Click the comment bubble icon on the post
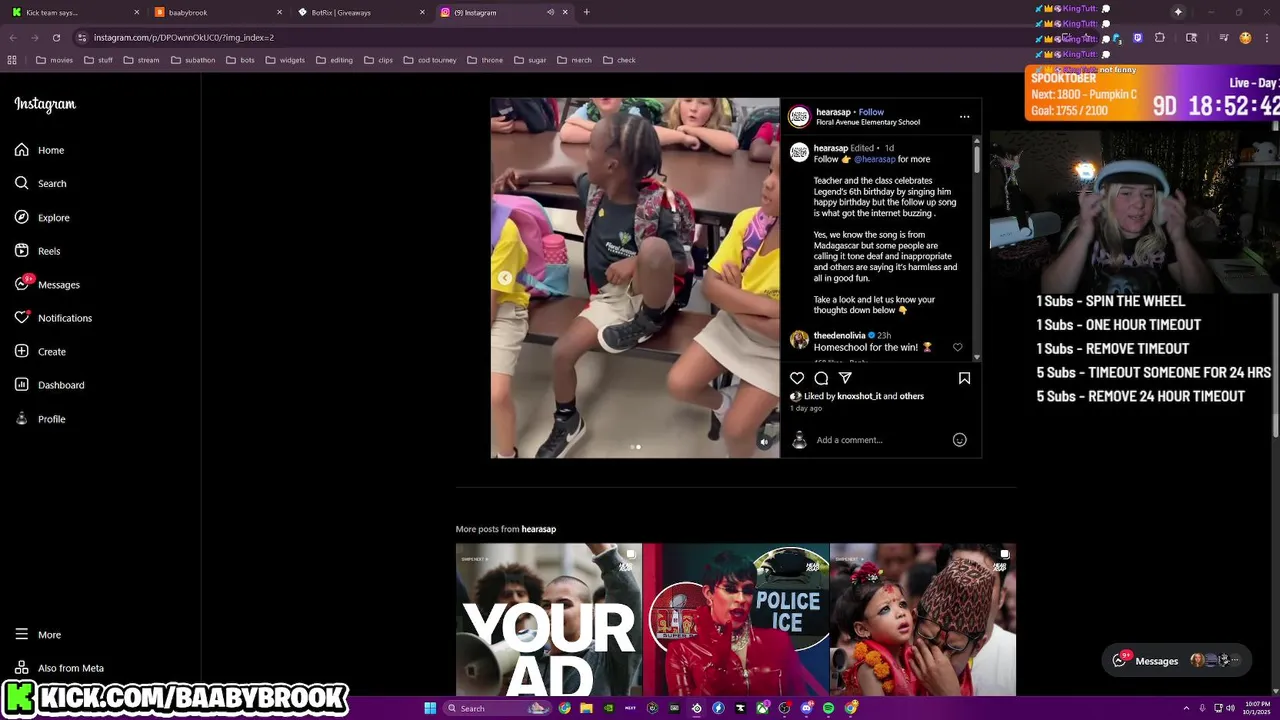 [821, 378]
